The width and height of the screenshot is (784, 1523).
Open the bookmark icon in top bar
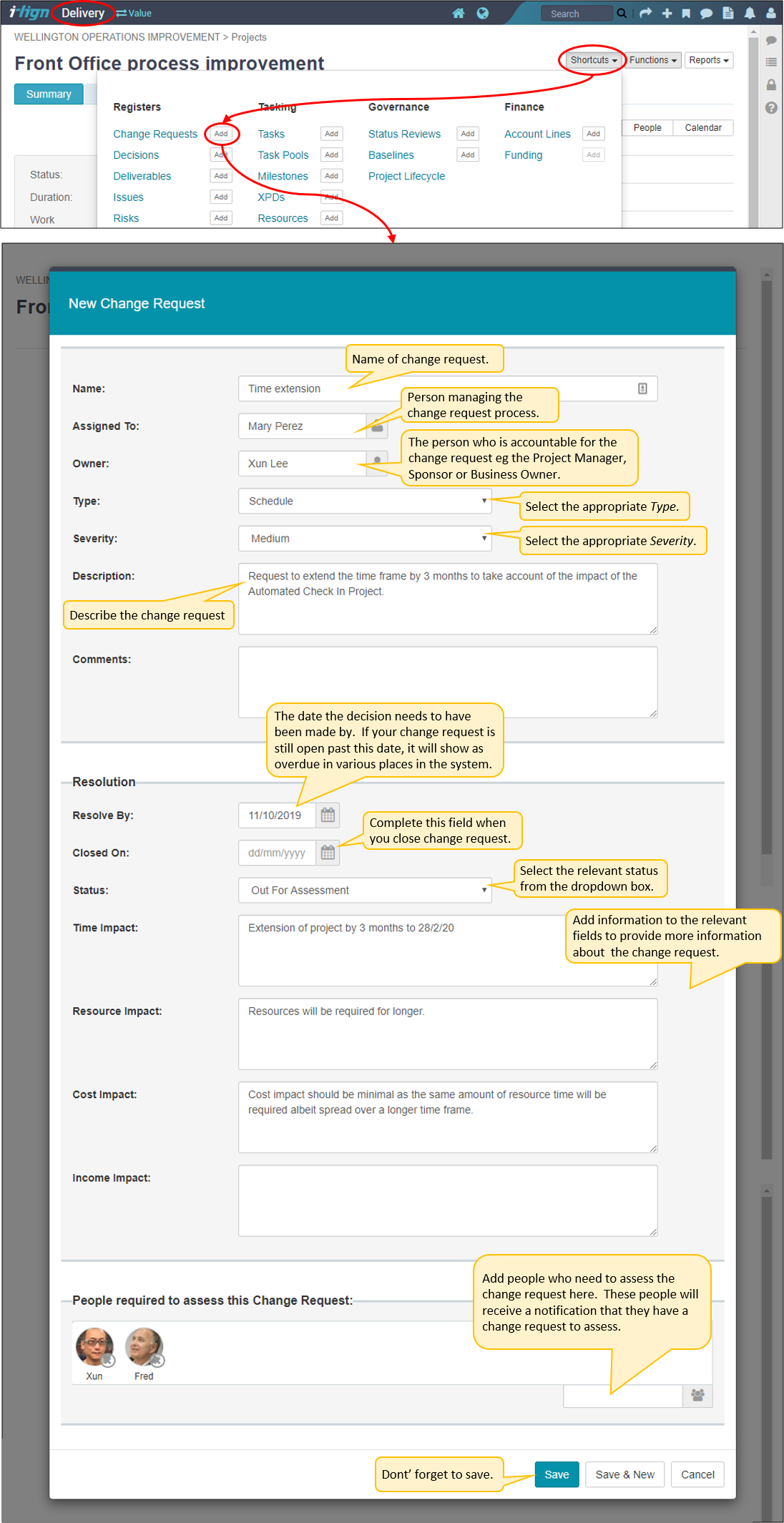(686, 13)
